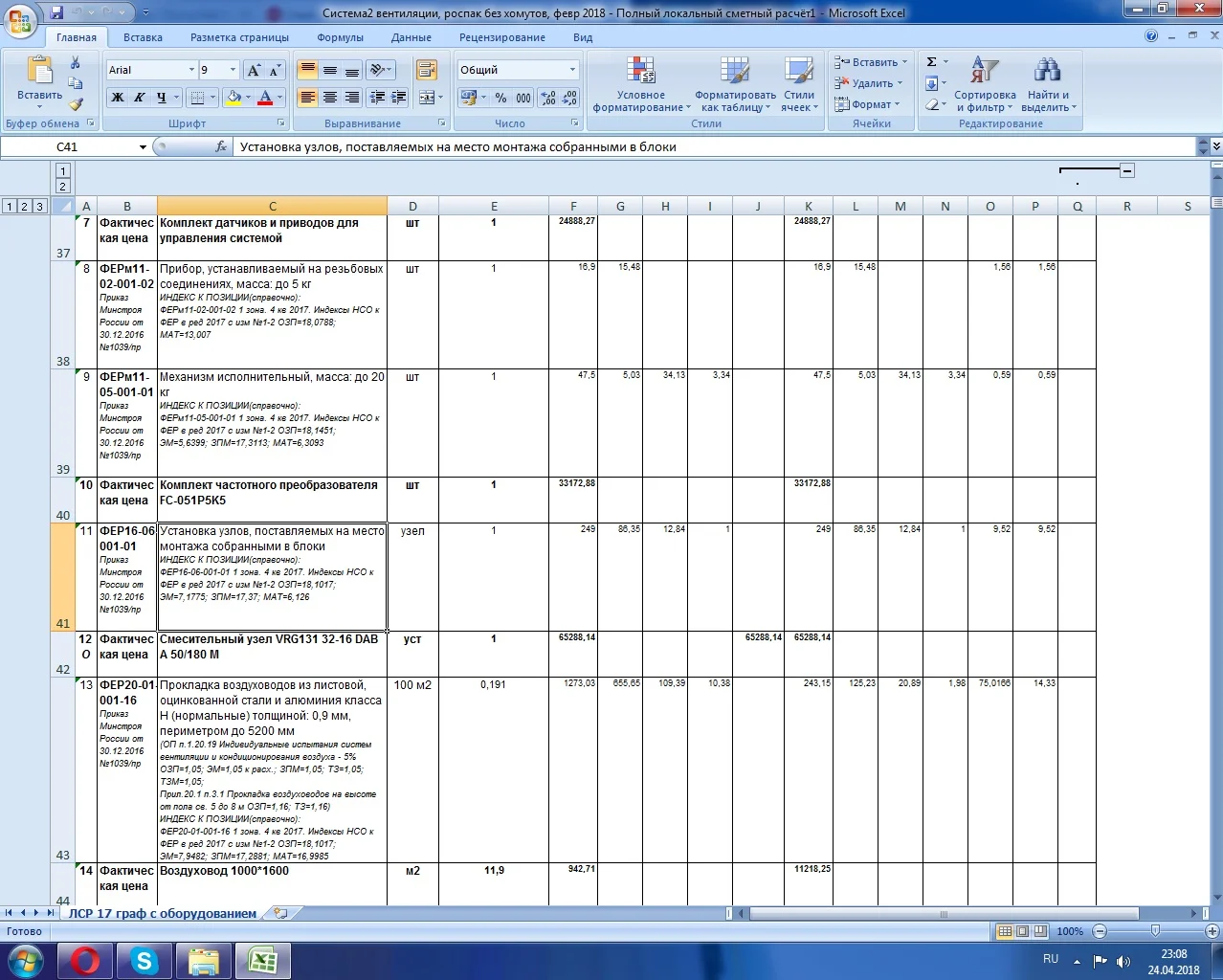The height and width of the screenshot is (980, 1223).
Task: Select sheet tab ЛСР 17 граф с оборудованием
Action: point(162,913)
